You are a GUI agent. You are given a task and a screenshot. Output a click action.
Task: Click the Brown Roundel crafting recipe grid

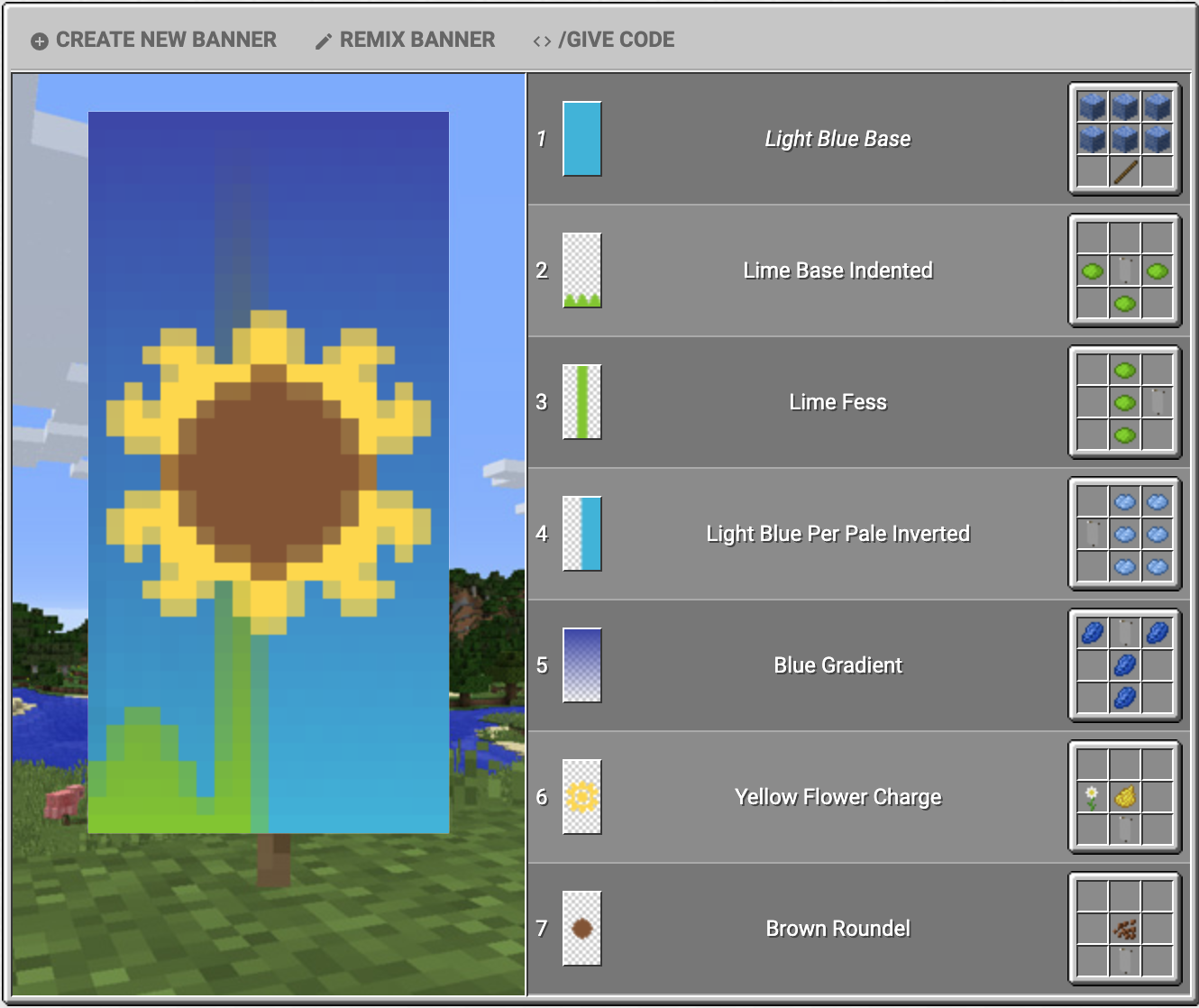1124,929
